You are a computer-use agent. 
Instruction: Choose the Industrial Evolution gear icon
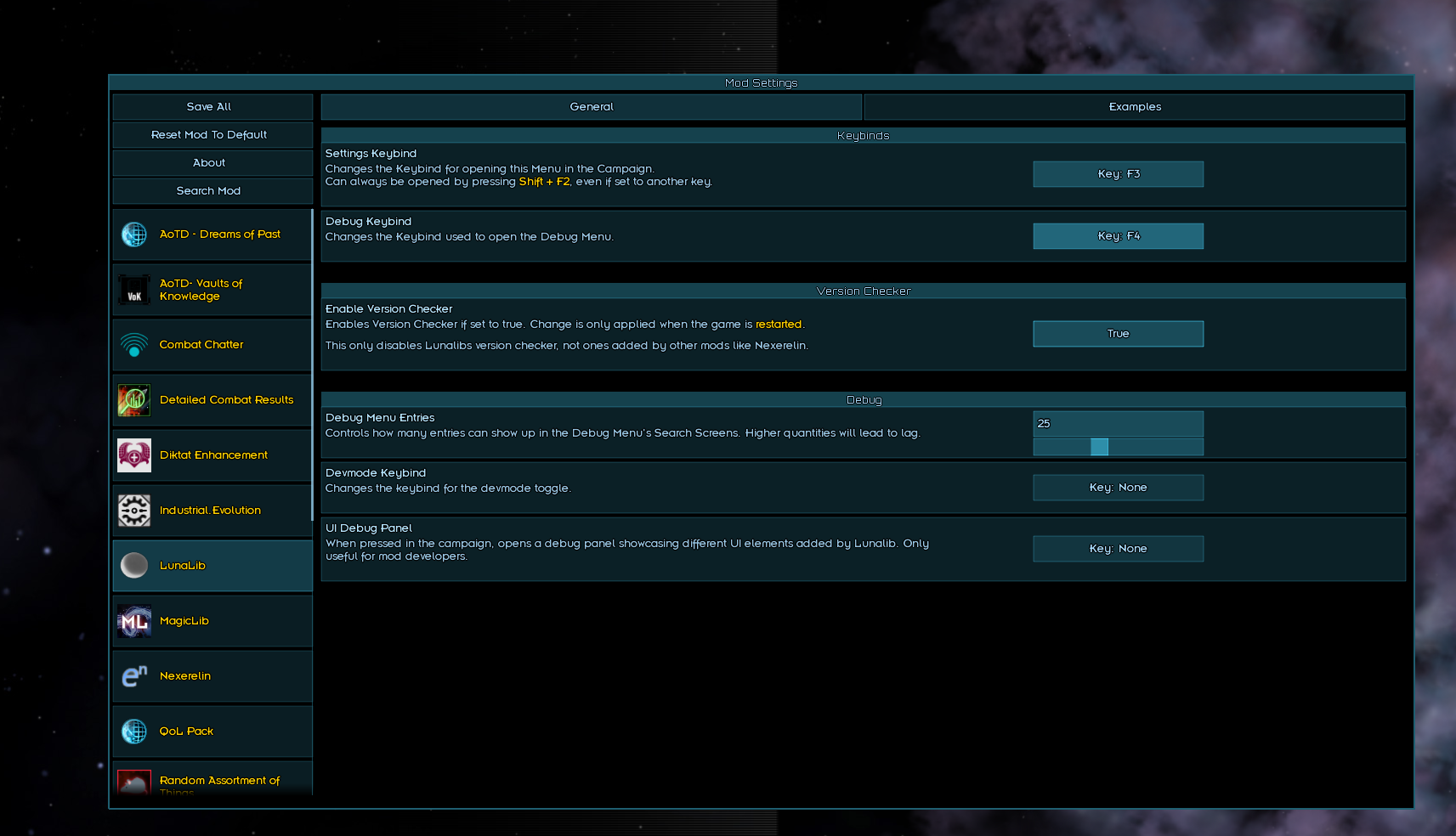[134, 511]
